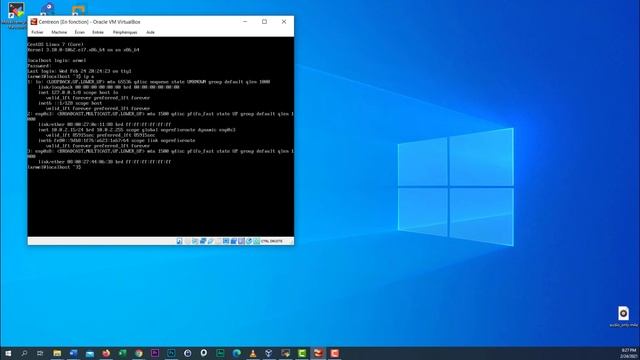Viewport: 640px width, 360px height.
Task: Select the first desktop shortcut at top-left
Action: (x=16, y=16)
